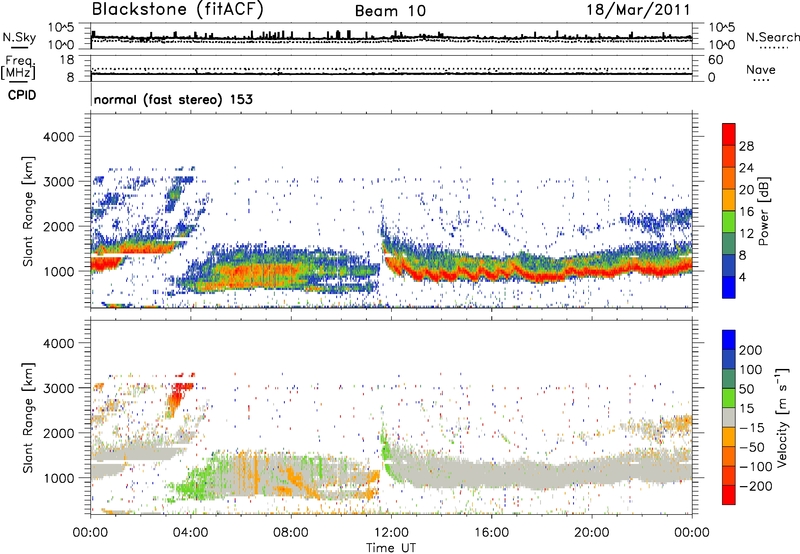Click the red velocity patch near 3000 km
The width and height of the screenshot is (800, 554).
coord(180,394)
